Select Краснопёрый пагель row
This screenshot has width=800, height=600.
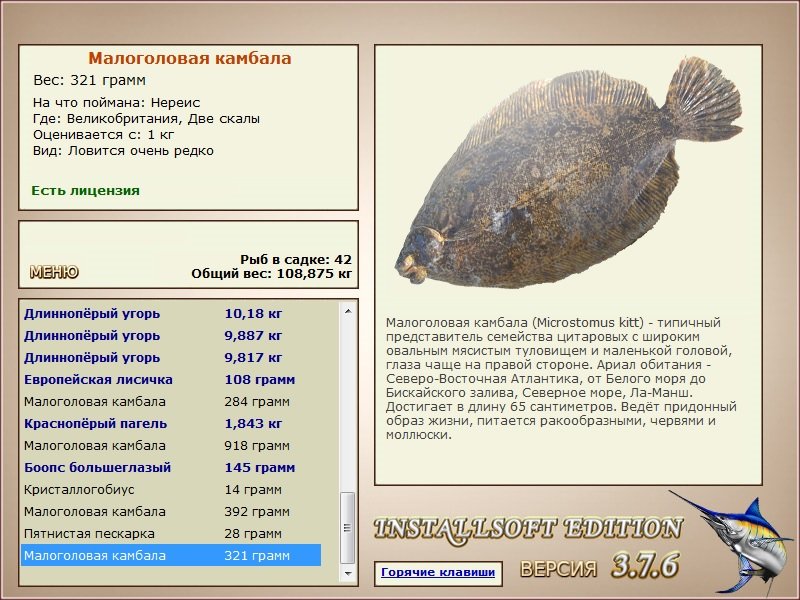pyautogui.click(x=171, y=423)
